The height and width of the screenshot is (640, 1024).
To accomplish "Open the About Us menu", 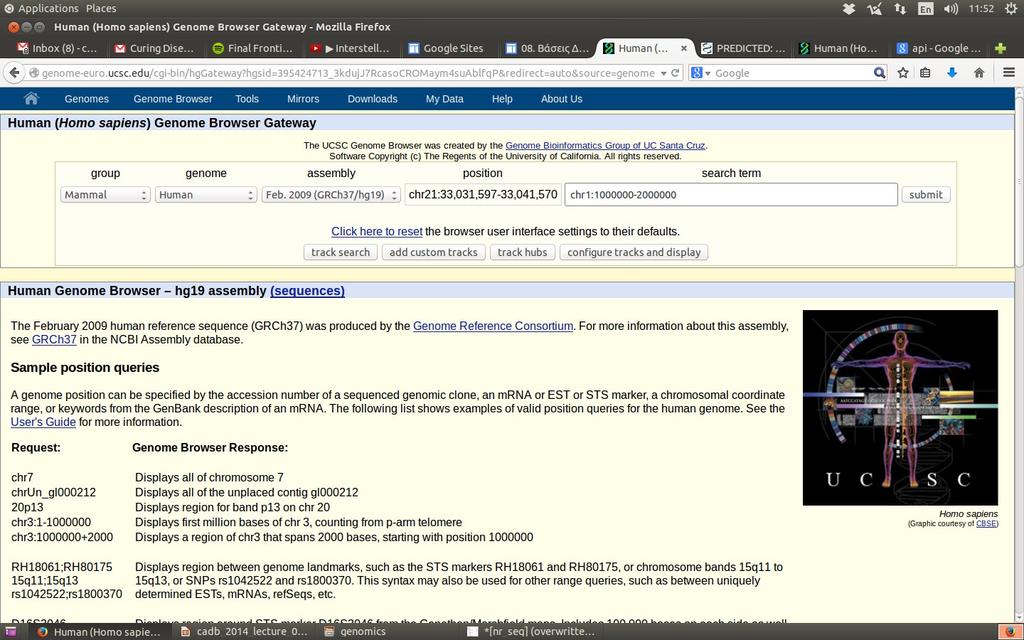I will click(562, 99).
